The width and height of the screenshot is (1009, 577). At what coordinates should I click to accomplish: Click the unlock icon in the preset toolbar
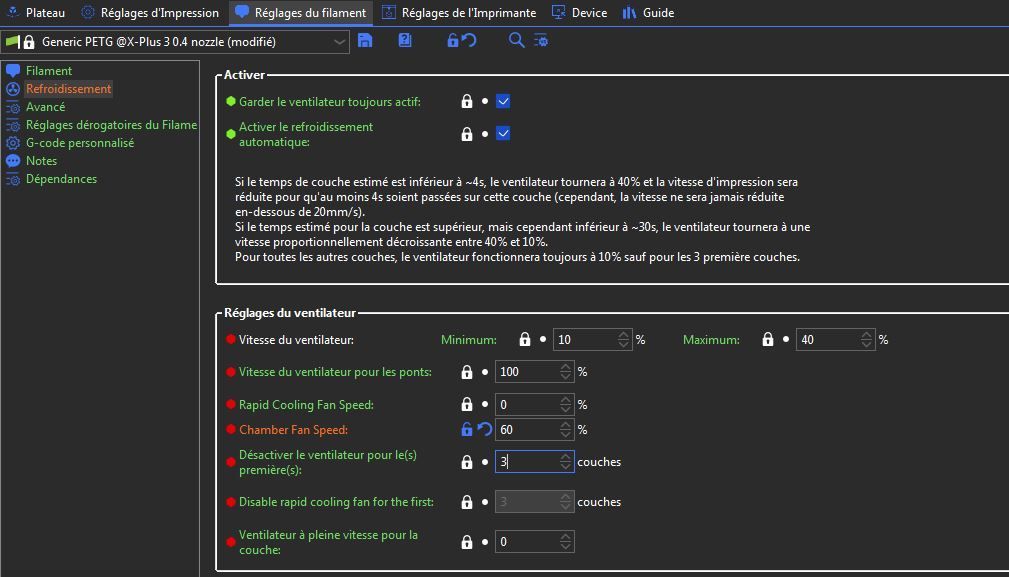tap(452, 41)
